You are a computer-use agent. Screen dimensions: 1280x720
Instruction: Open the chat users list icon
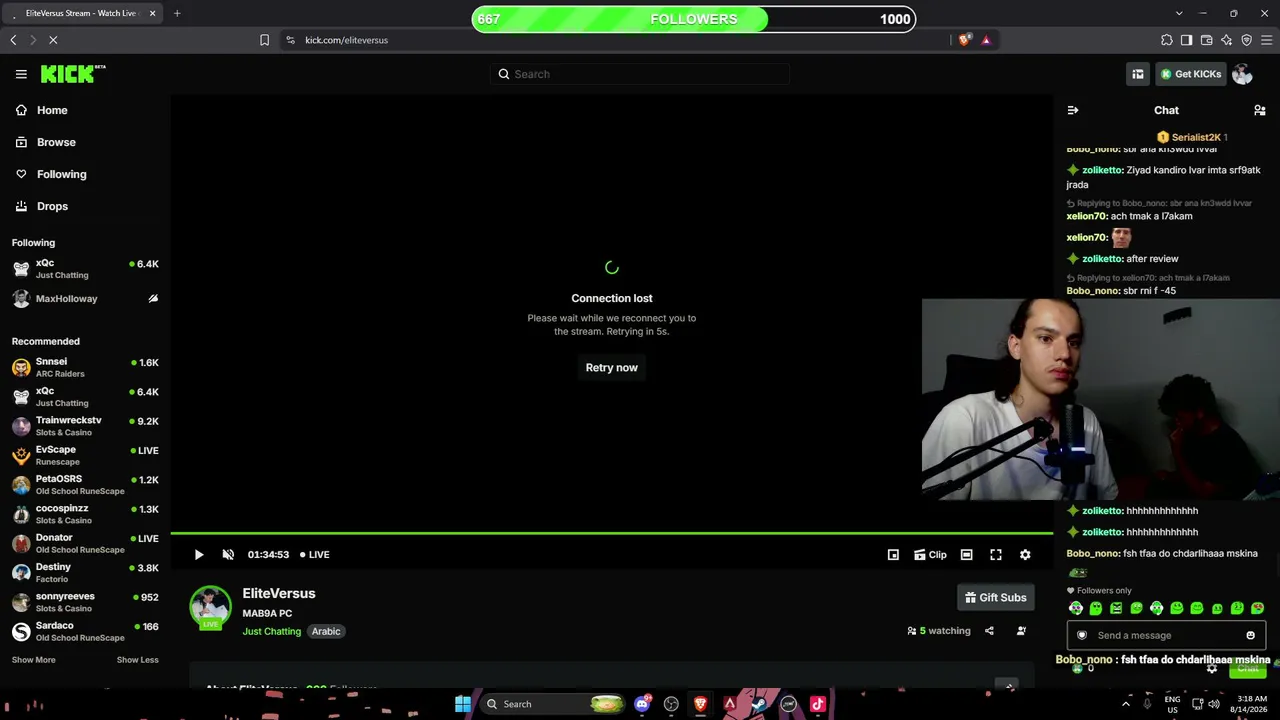point(1260,110)
